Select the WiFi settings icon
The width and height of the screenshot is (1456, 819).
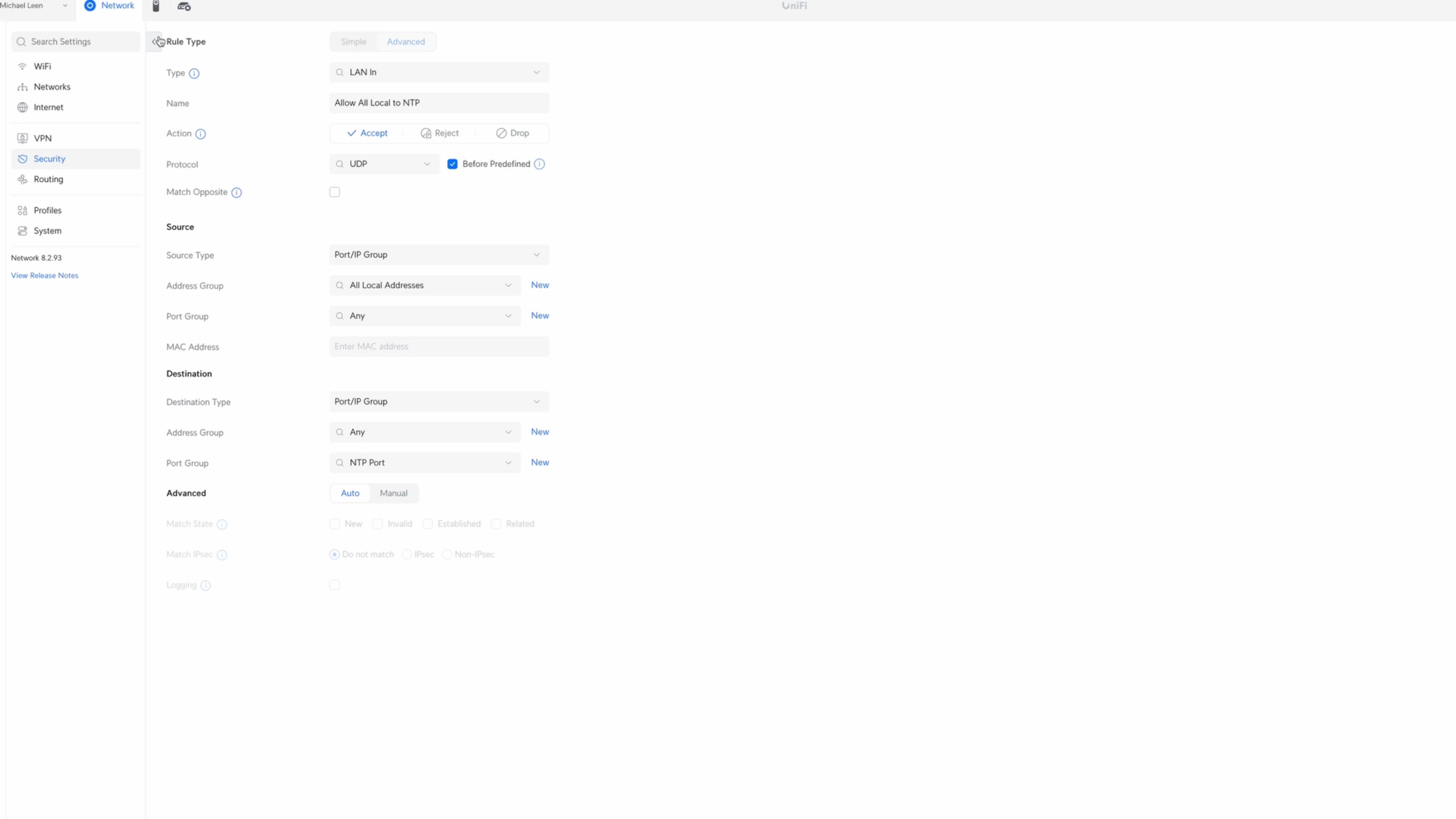22,66
